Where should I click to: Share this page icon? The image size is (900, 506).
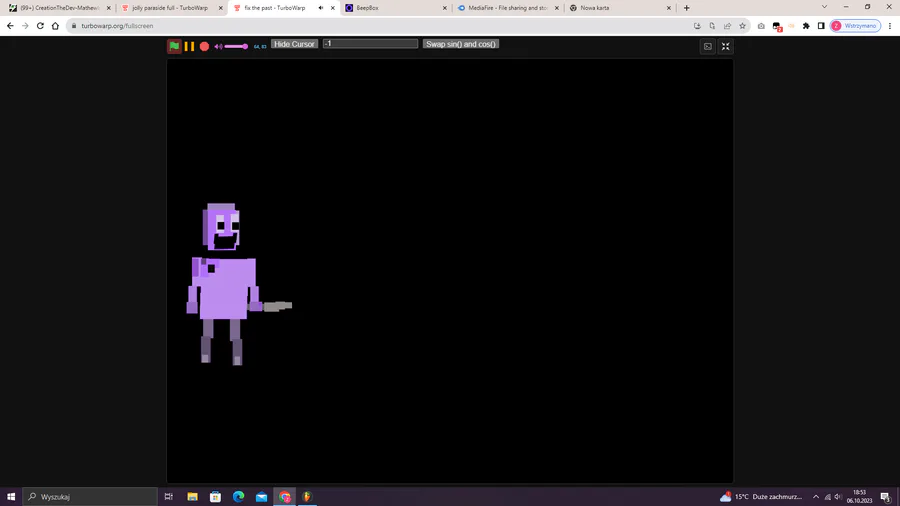point(727,26)
